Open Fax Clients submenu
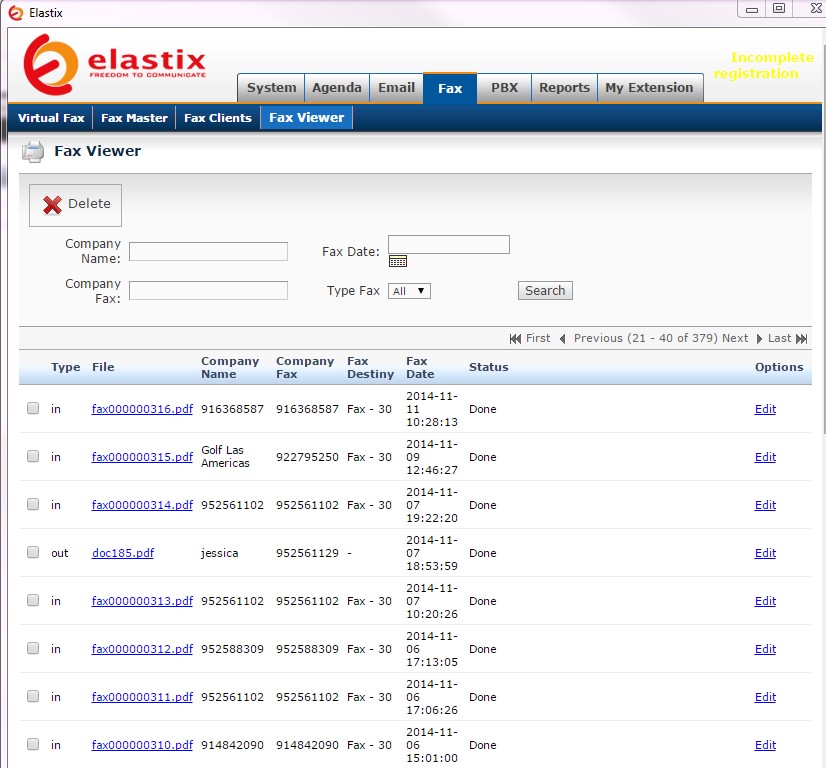 click(218, 118)
